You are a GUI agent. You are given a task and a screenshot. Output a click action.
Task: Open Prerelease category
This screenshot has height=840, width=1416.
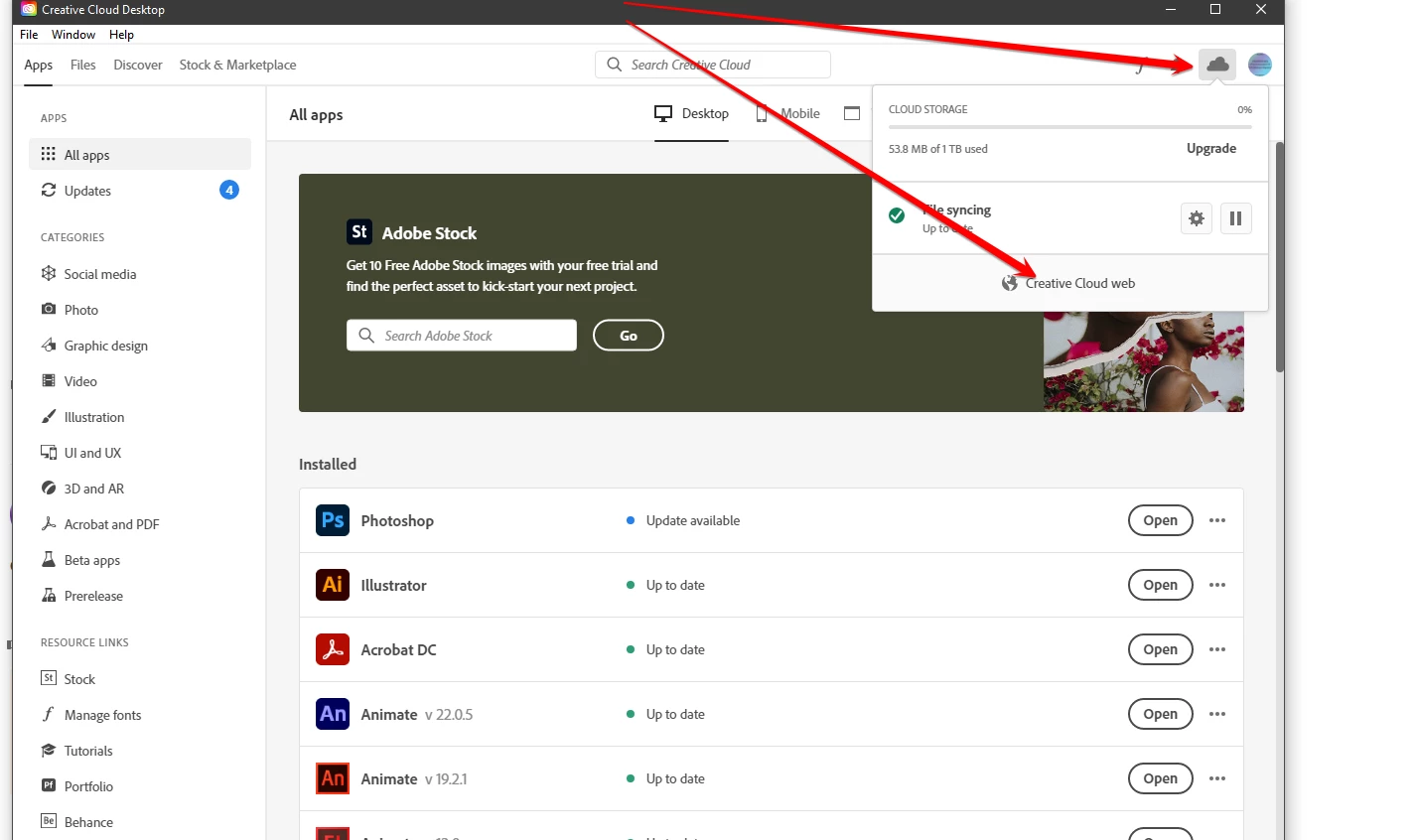coord(140,596)
